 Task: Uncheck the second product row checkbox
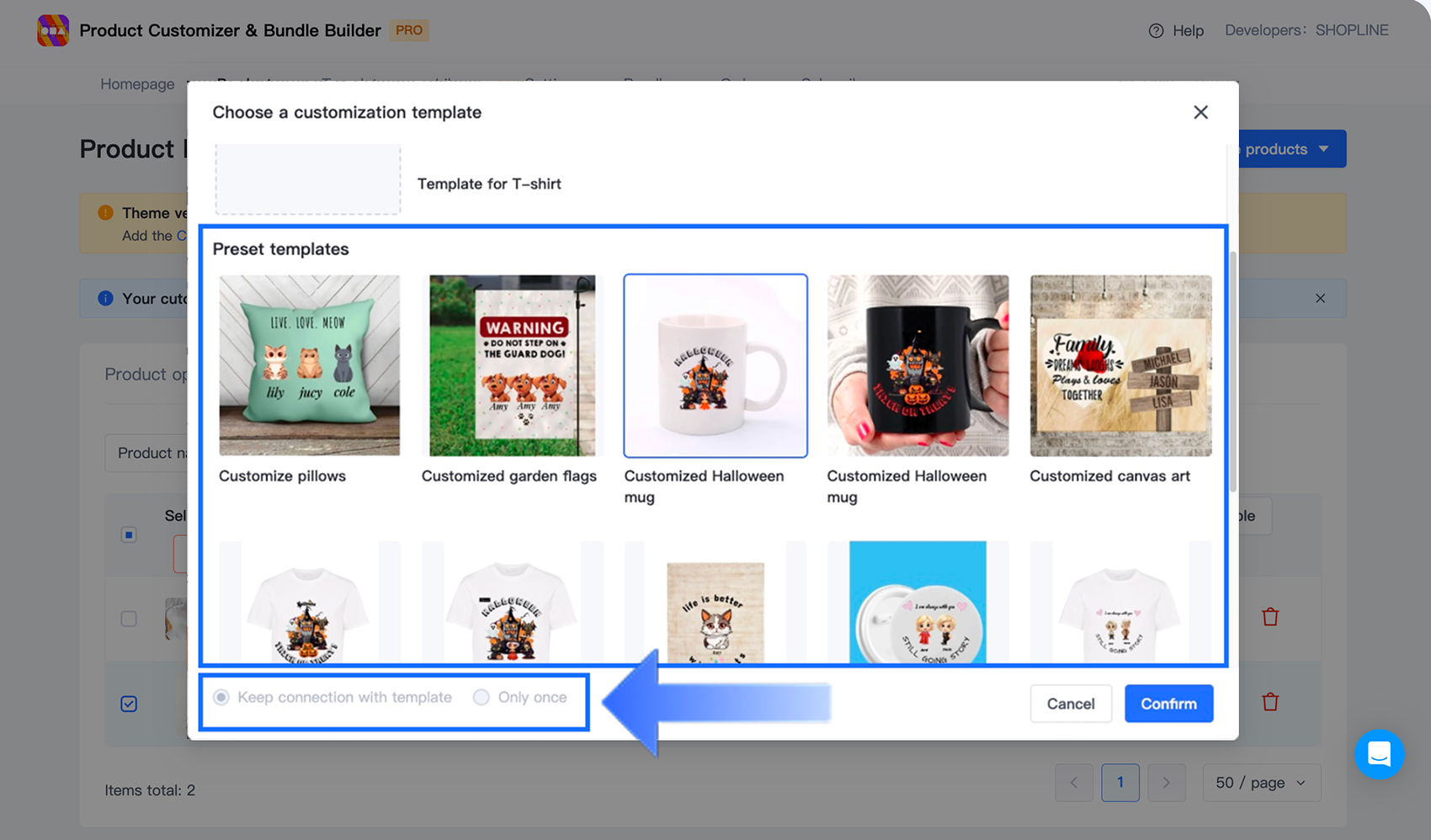[x=129, y=704]
